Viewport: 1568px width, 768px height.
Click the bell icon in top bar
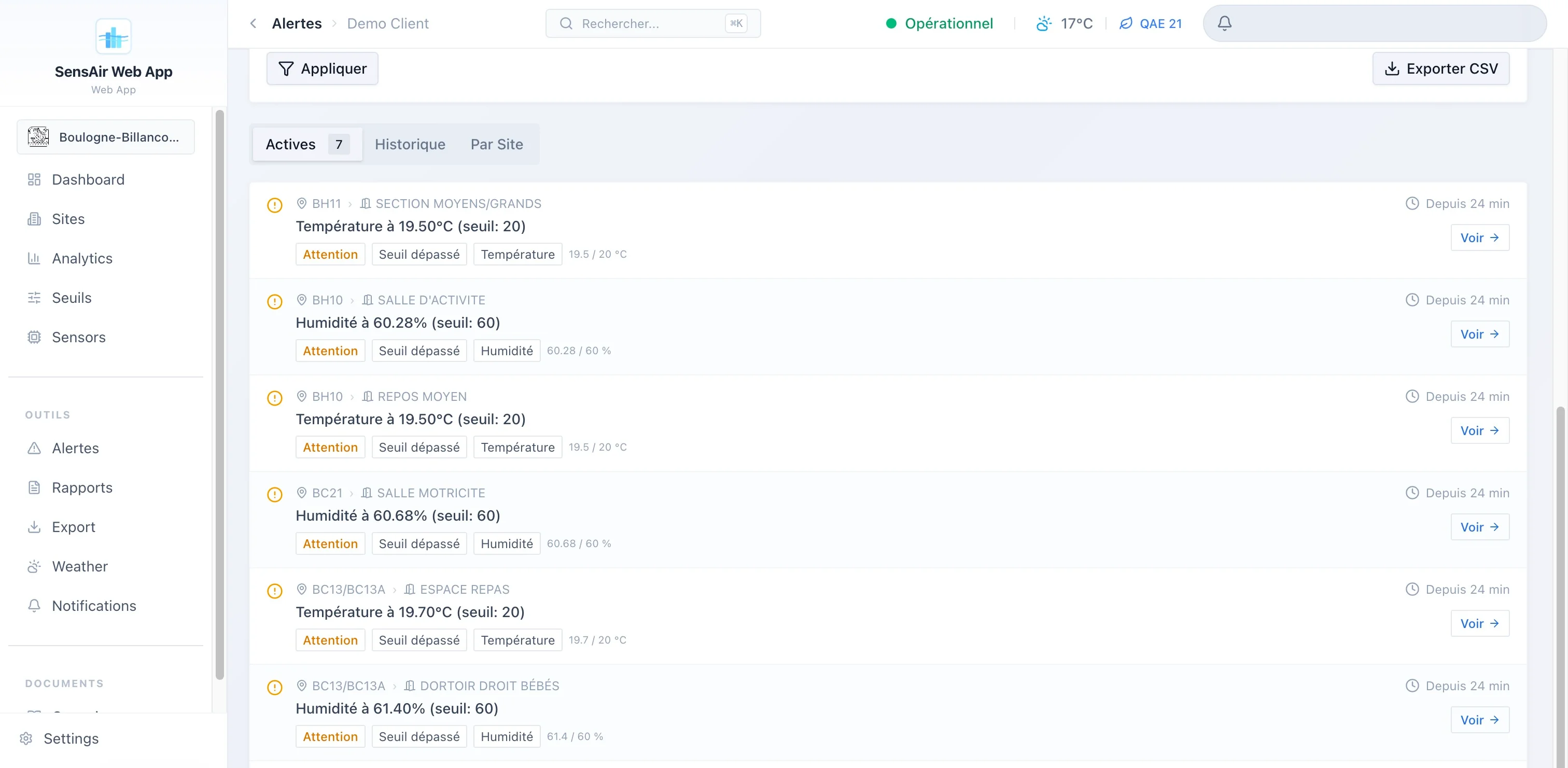[1225, 23]
